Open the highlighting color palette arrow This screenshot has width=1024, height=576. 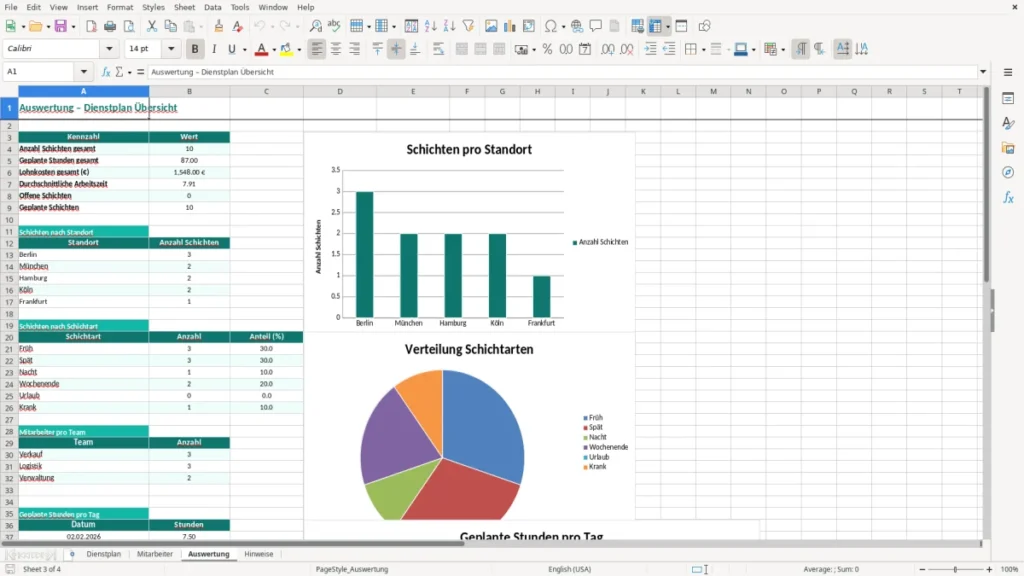click(x=299, y=50)
